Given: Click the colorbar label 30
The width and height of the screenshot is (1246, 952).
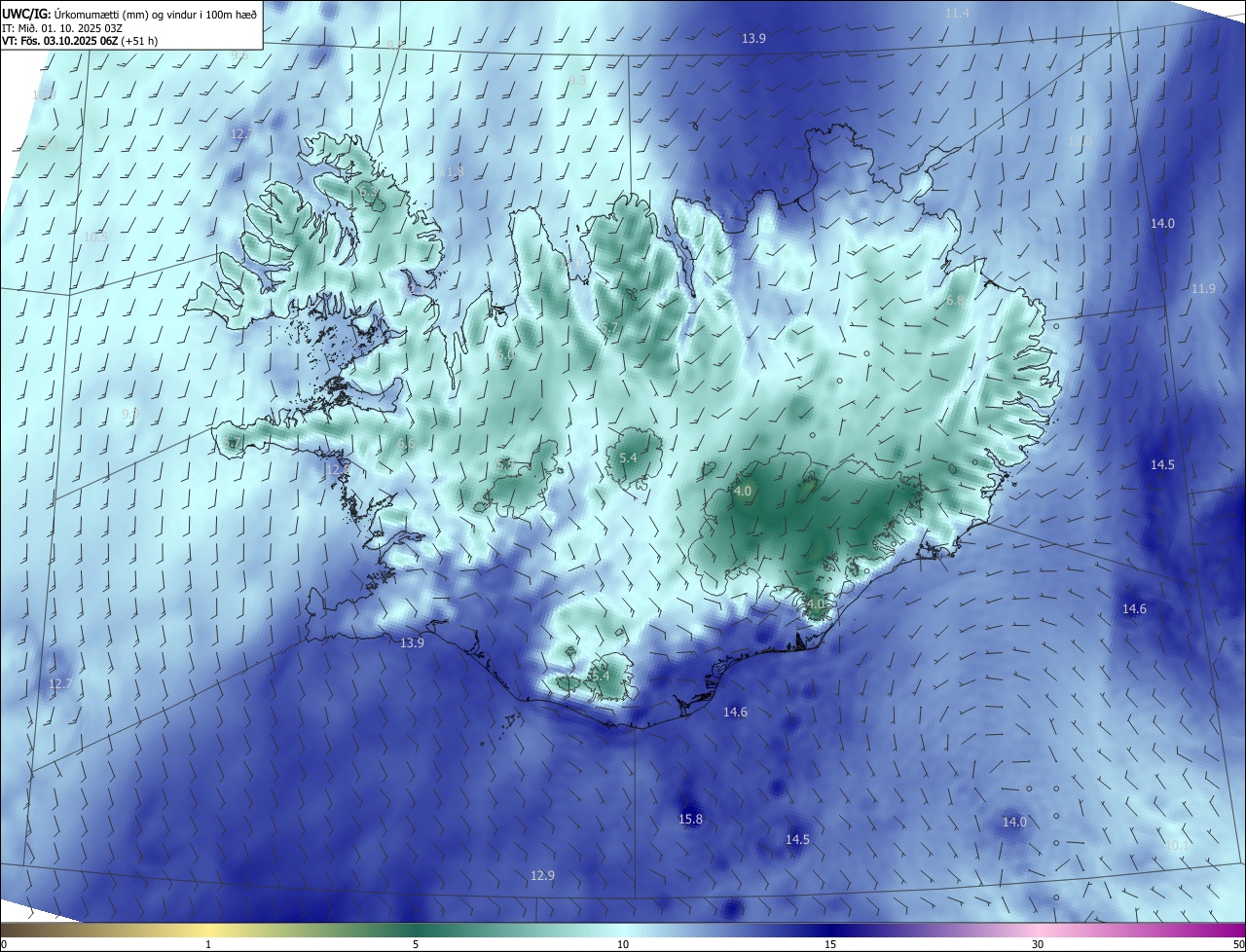Looking at the screenshot, I should point(1038,944).
